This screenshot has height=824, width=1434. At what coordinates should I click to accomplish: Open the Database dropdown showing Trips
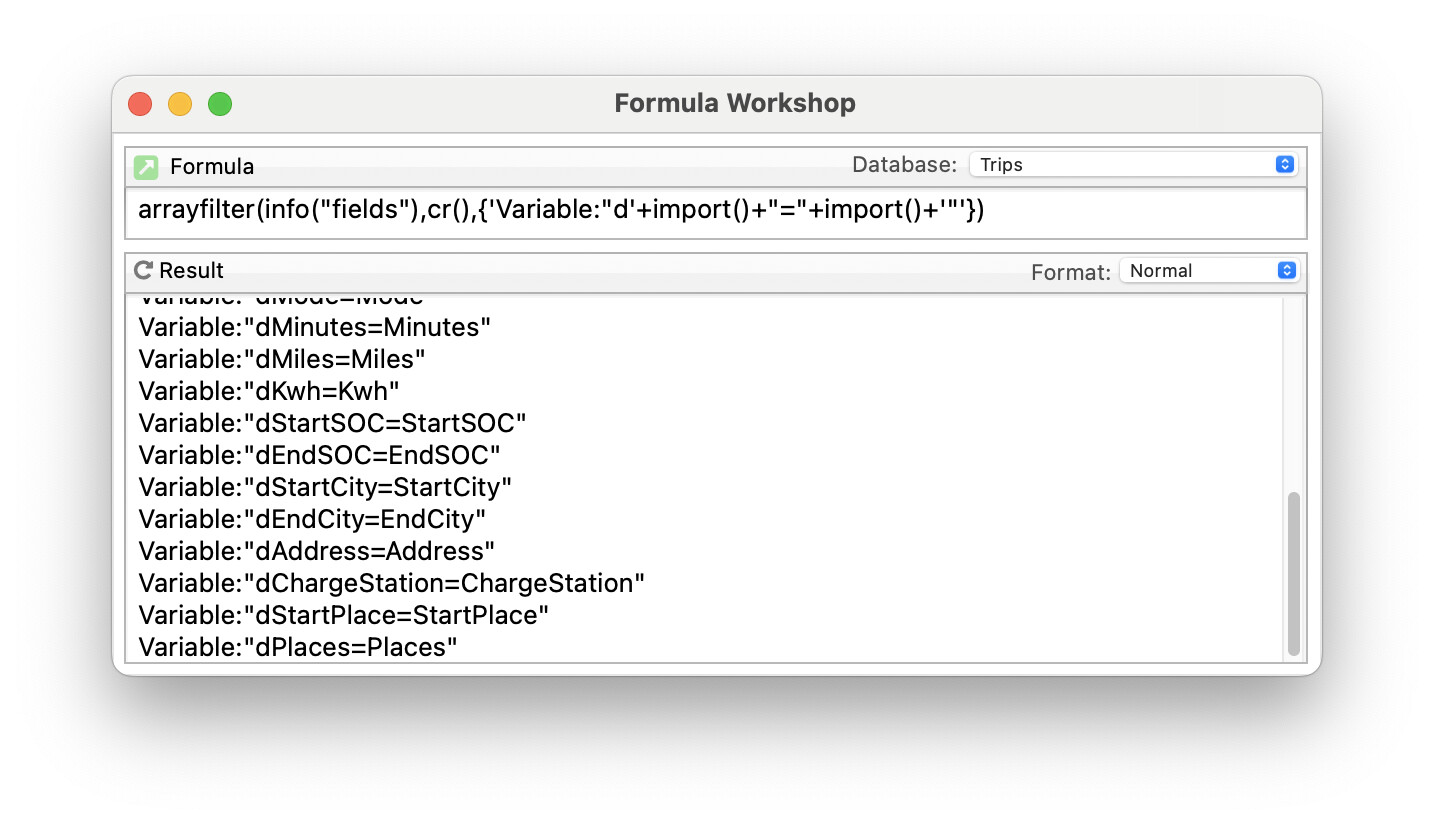click(1133, 165)
